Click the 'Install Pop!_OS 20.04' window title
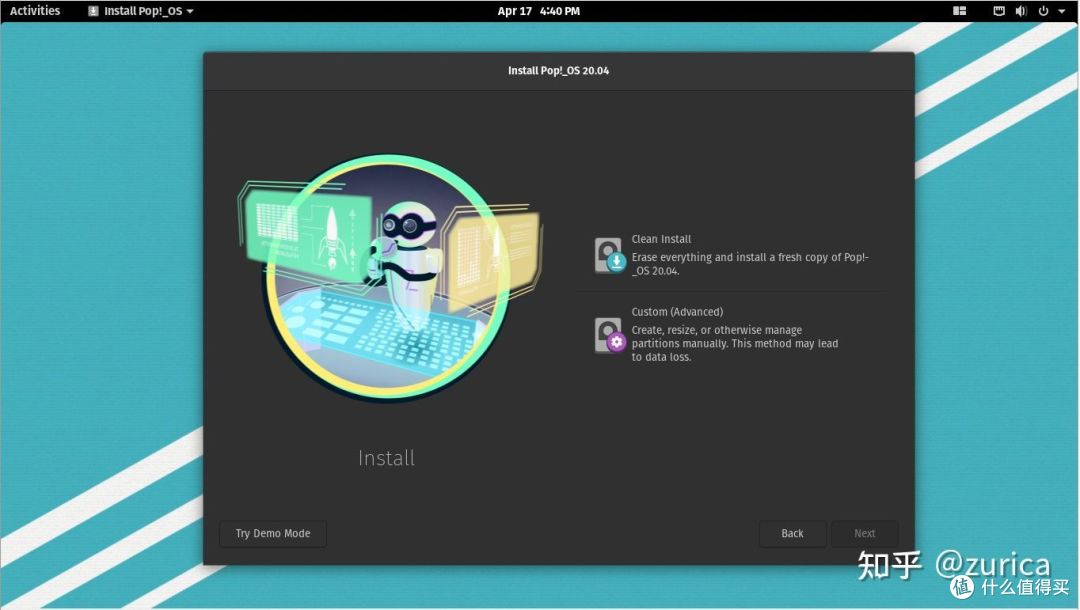Image resolution: width=1080 pixels, height=610 pixels. (559, 70)
